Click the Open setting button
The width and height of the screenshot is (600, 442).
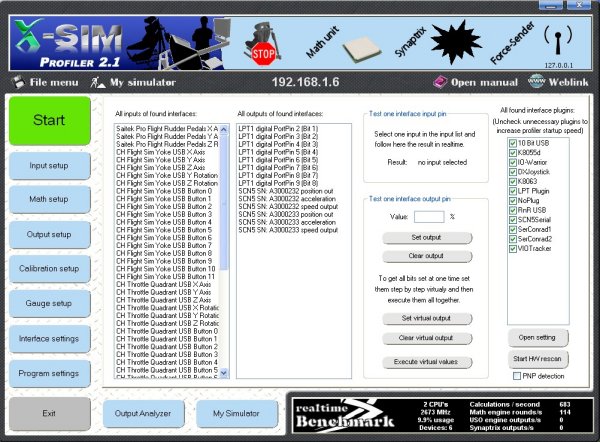pos(538,338)
